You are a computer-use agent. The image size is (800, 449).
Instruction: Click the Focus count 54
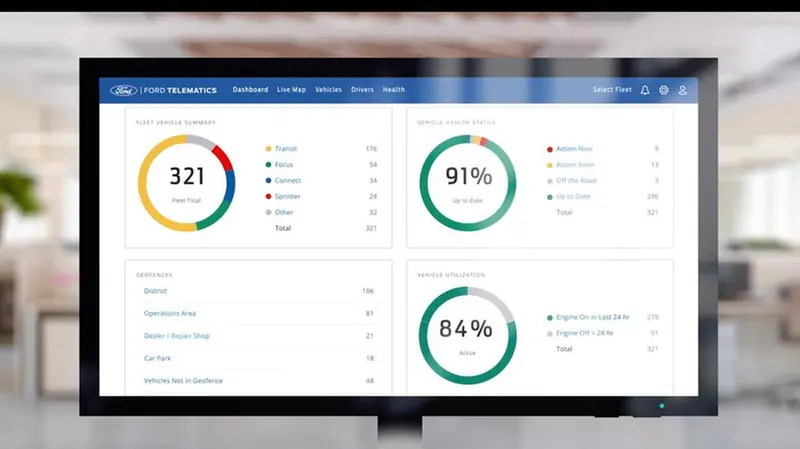click(373, 164)
